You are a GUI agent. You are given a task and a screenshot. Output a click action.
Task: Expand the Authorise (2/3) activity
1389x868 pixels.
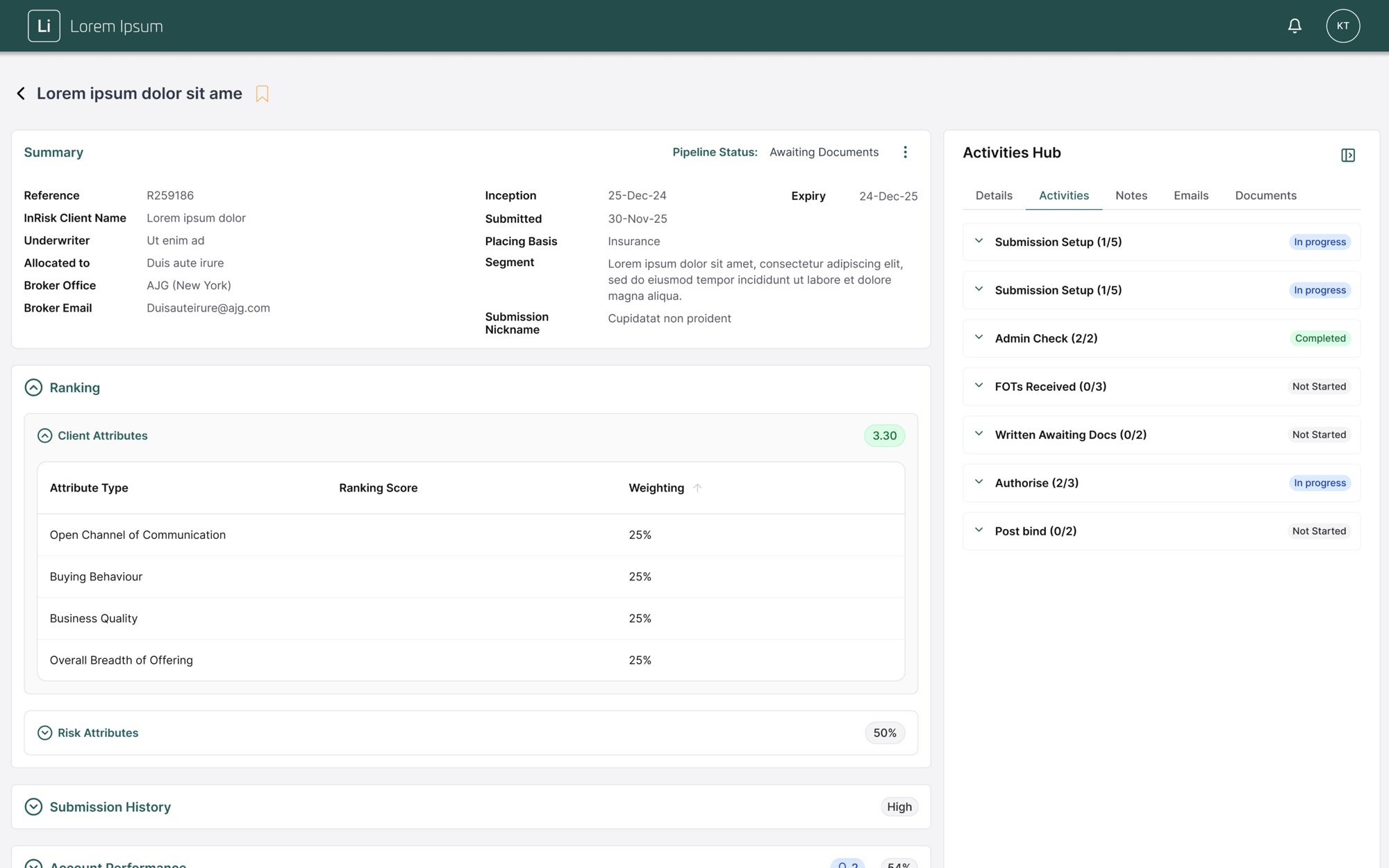(979, 482)
